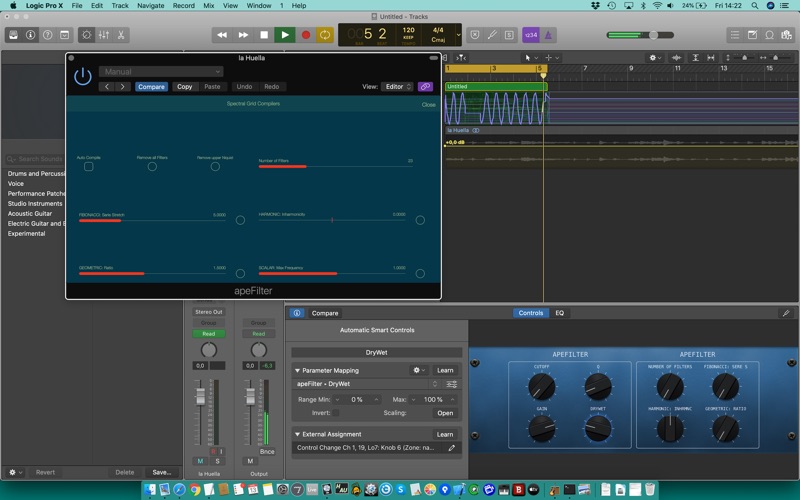Open the Loop Browser icon
The width and height of the screenshot is (800, 500).
point(769,35)
